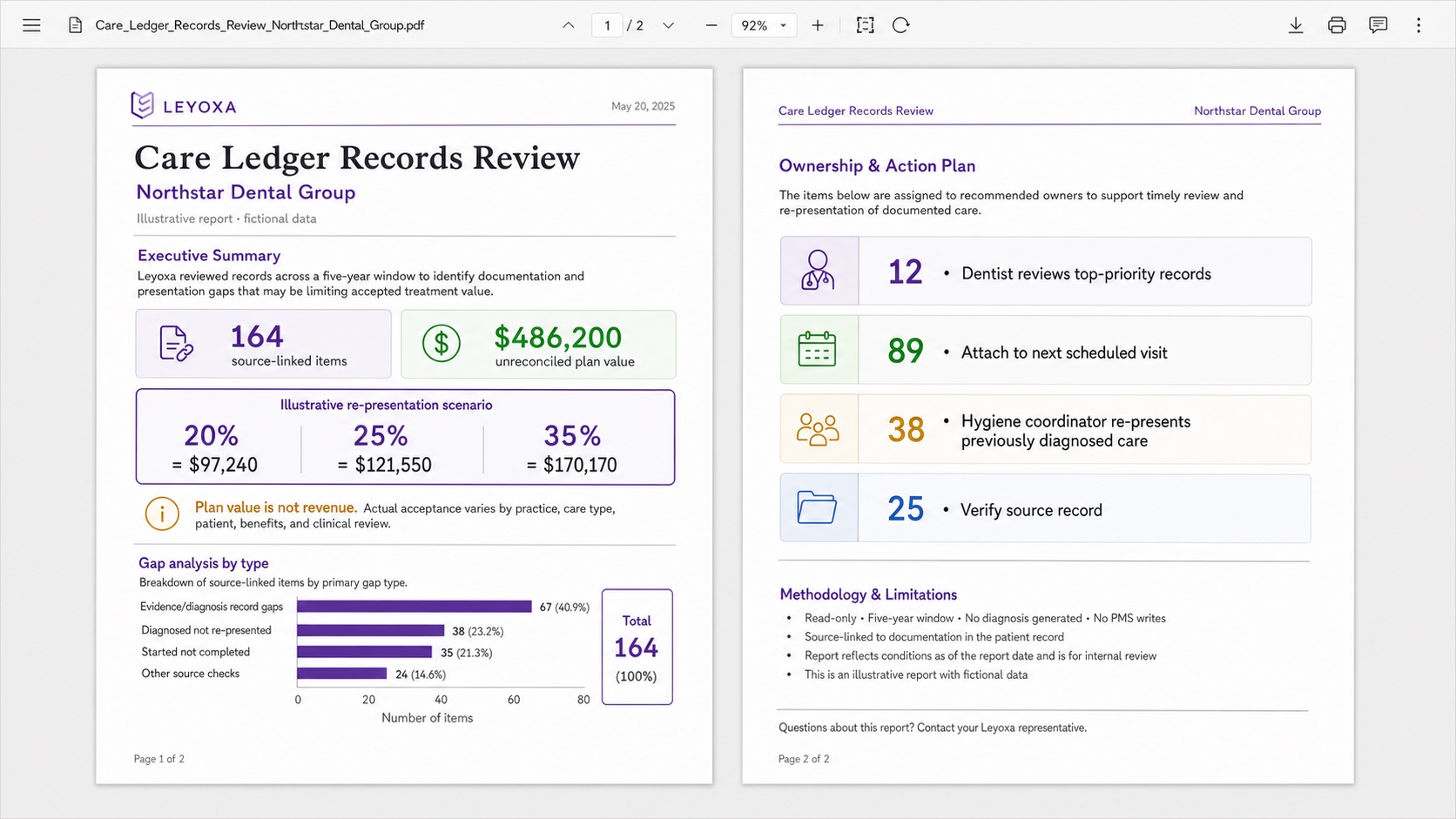The width and height of the screenshot is (1456, 819).
Task: Click the = $121,550 amount
Action: (x=384, y=465)
